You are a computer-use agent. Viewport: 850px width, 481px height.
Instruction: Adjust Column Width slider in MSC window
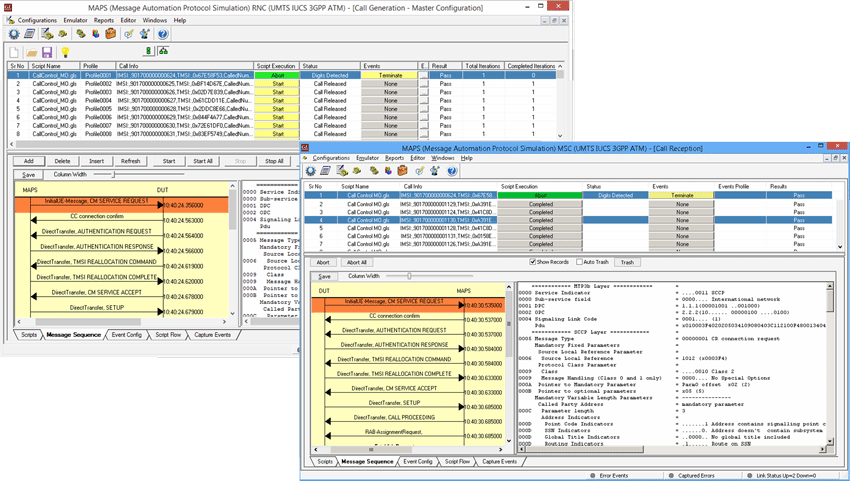coord(409,276)
